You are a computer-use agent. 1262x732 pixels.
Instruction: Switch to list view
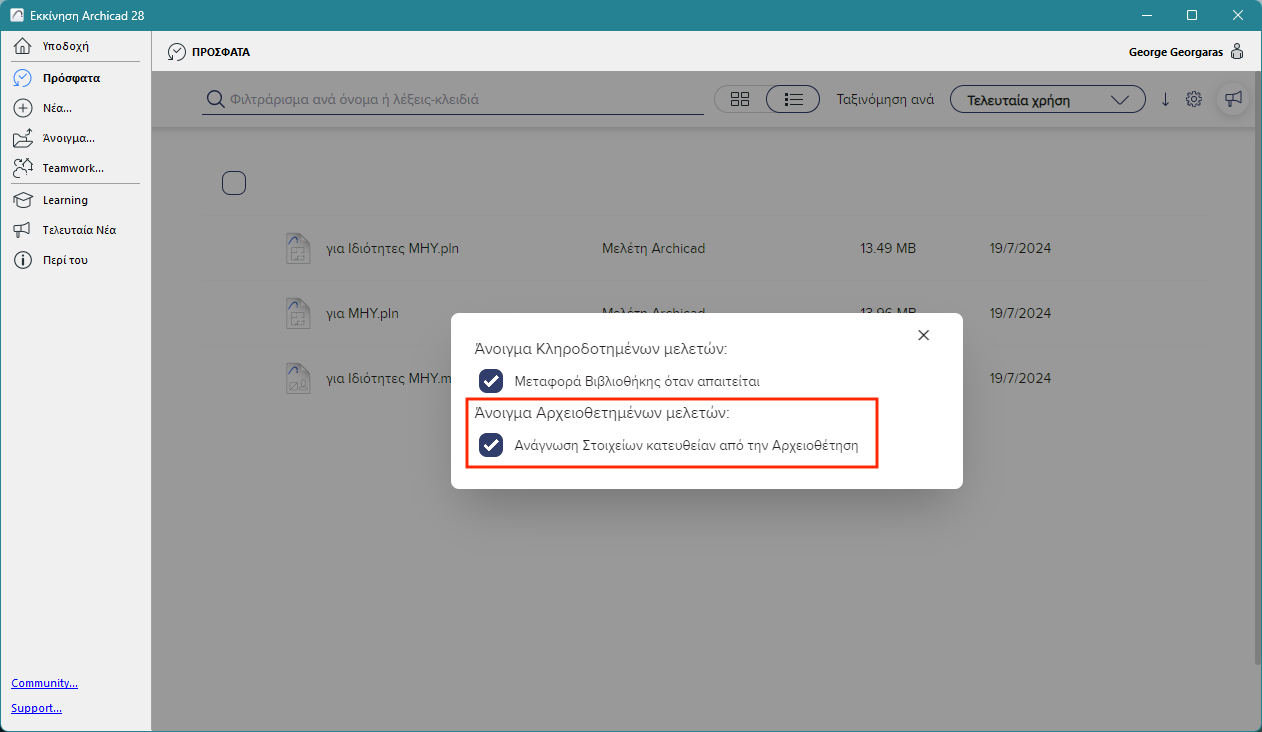[794, 99]
